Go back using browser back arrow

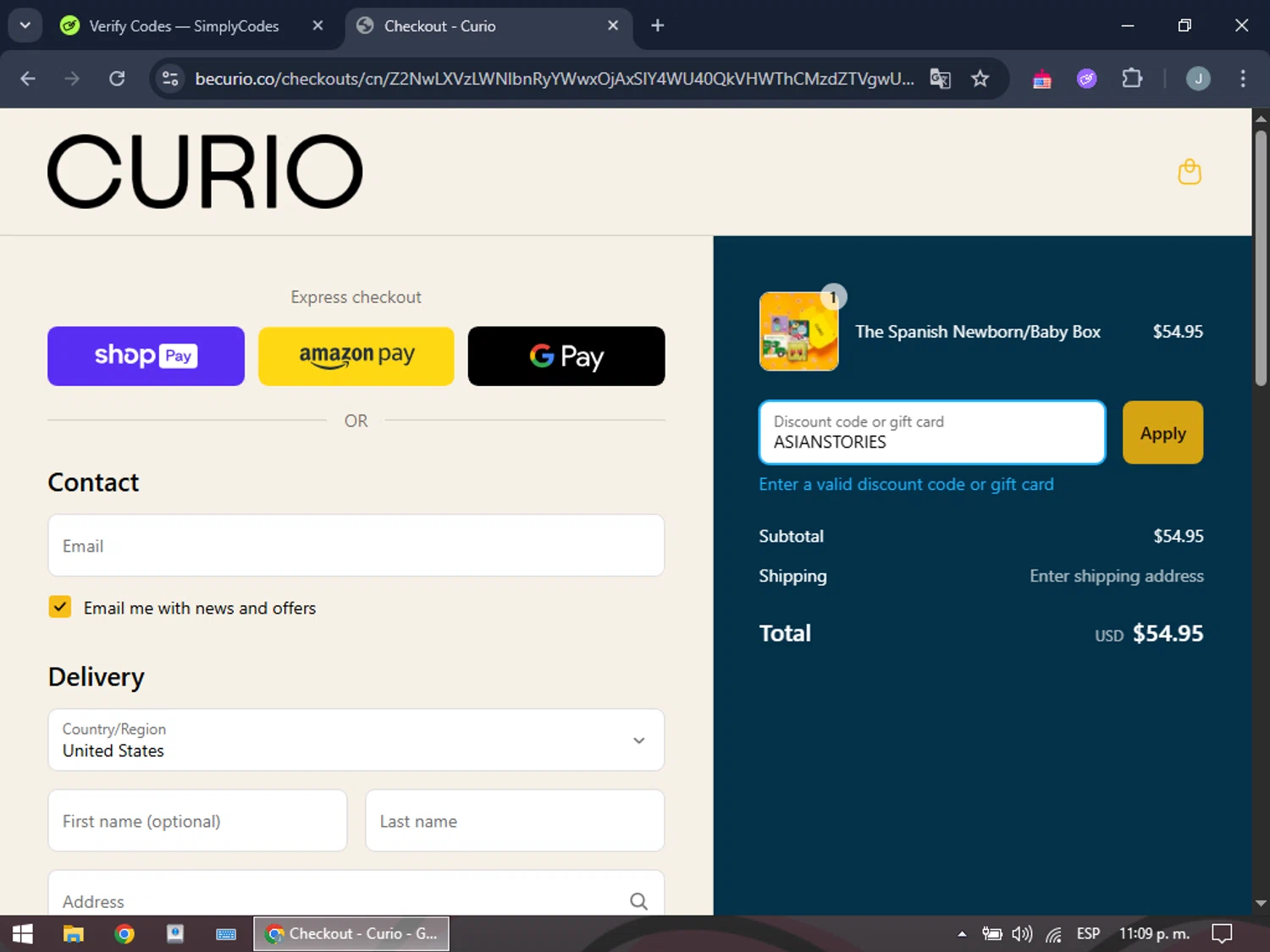pos(28,79)
